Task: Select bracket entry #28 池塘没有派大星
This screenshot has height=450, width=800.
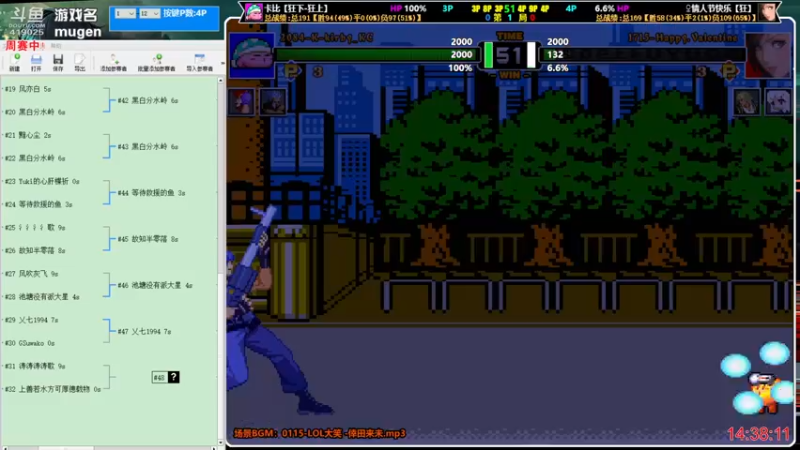Action: point(42,296)
